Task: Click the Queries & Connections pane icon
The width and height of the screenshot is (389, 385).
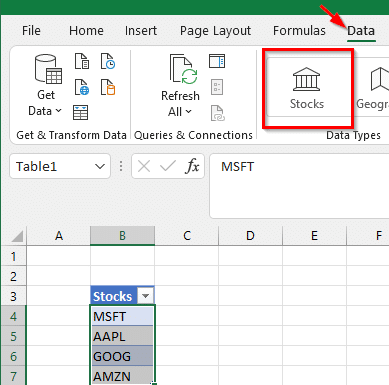Action: click(x=217, y=61)
